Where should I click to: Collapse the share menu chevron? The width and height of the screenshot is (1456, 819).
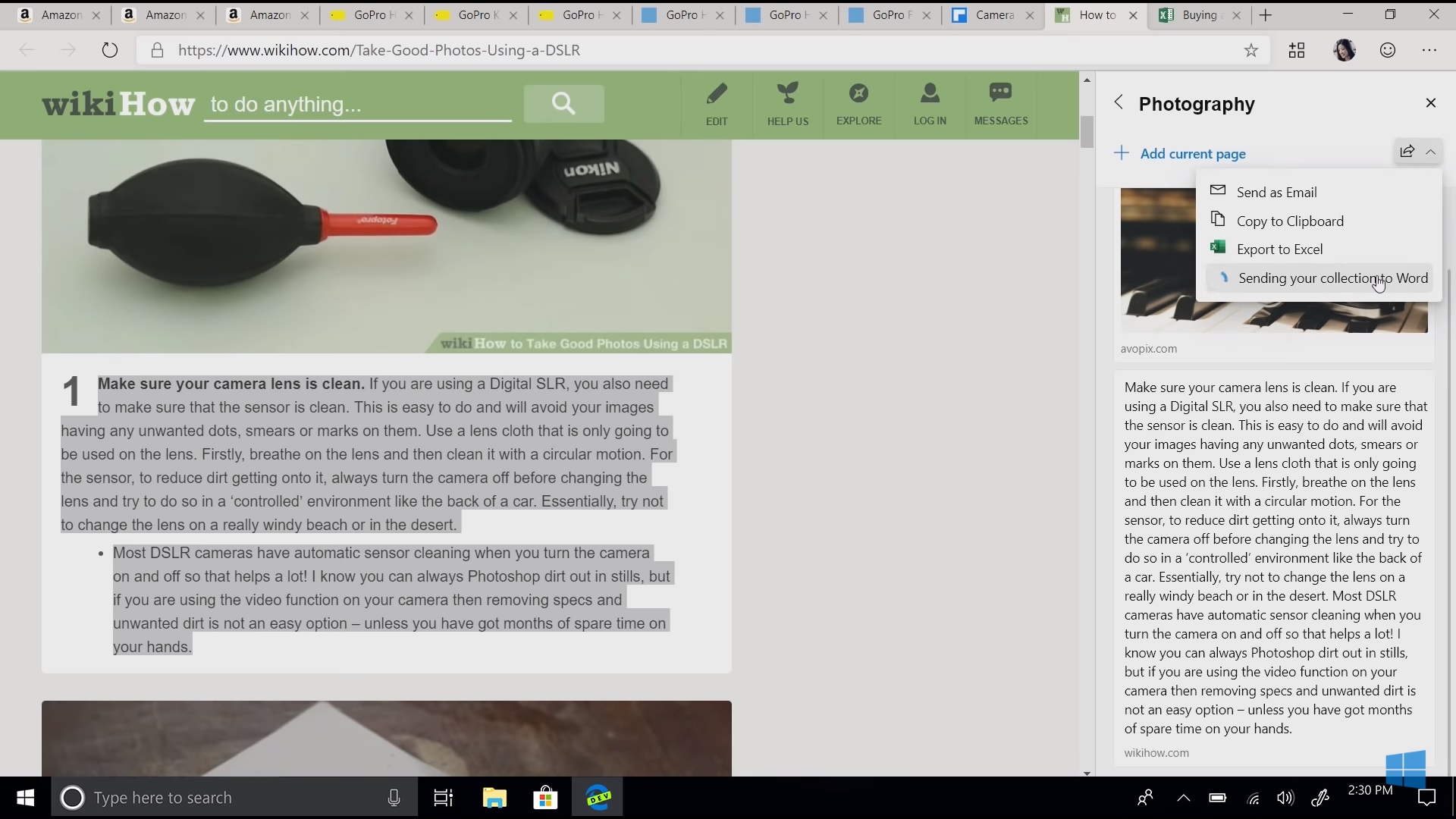(1430, 152)
